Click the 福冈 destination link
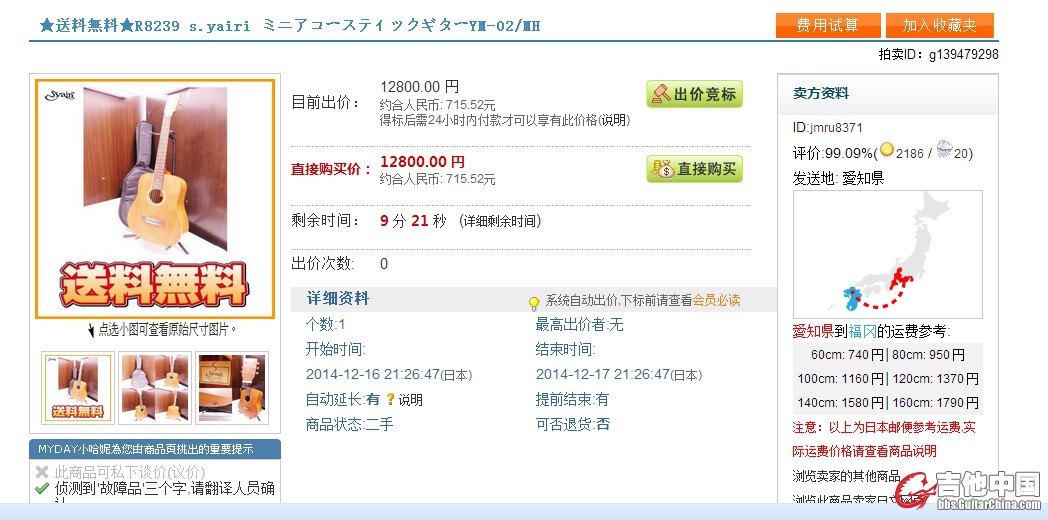The image size is (1048, 520). pyautogui.click(x=862, y=331)
